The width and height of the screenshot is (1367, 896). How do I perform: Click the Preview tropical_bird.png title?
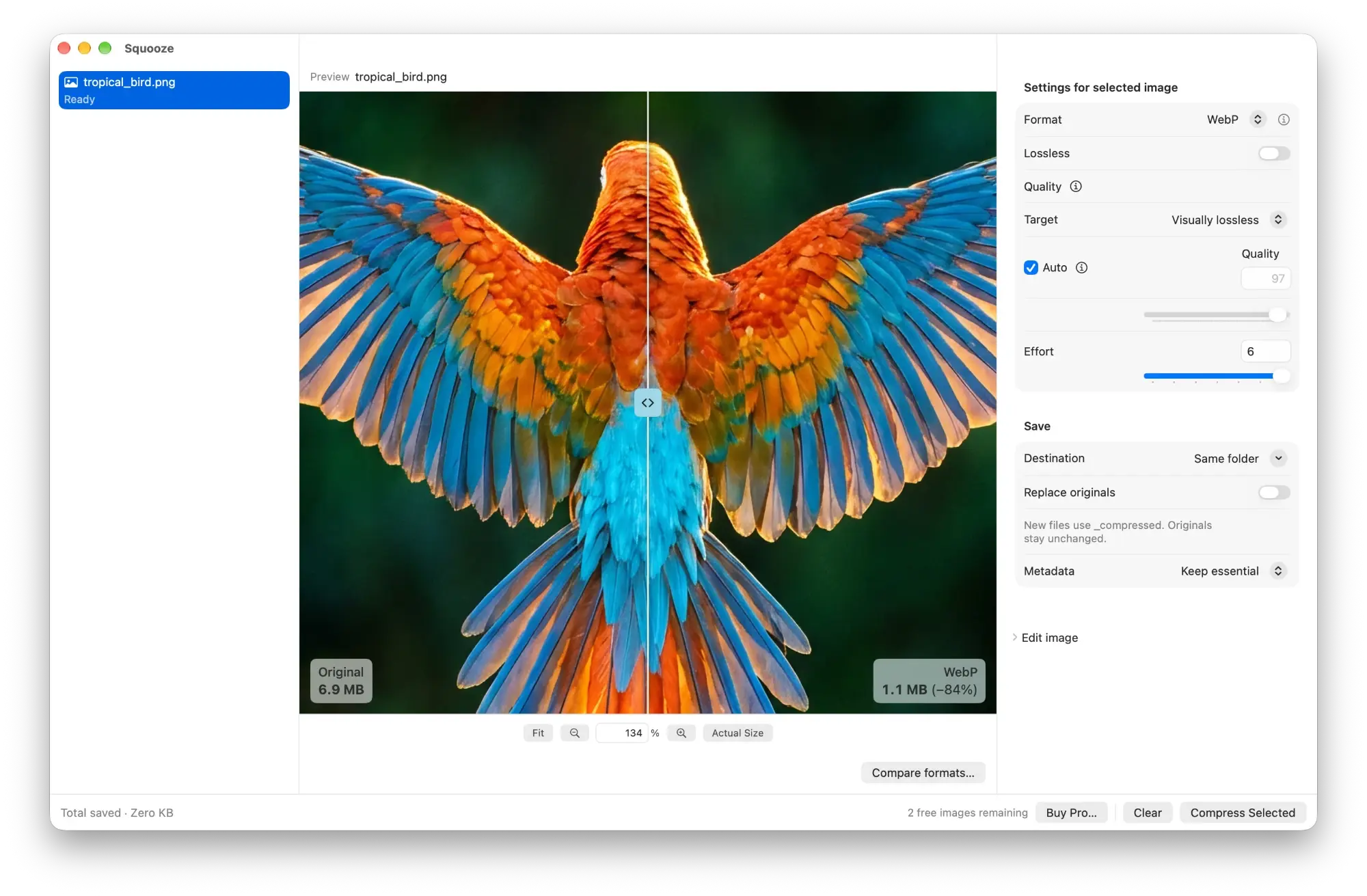point(378,77)
